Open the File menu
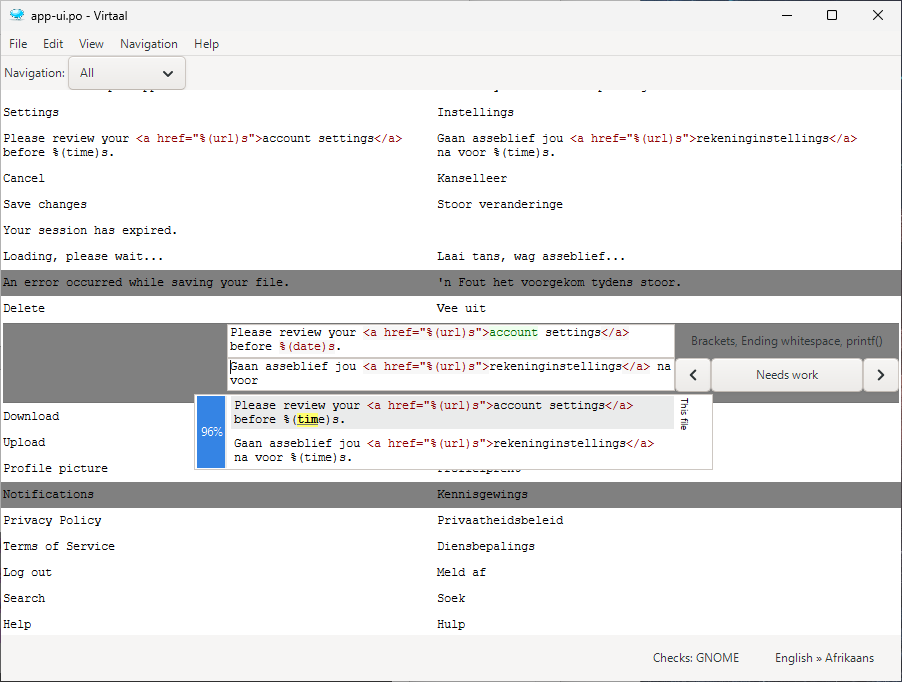902x682 pixels. [18, 44]
